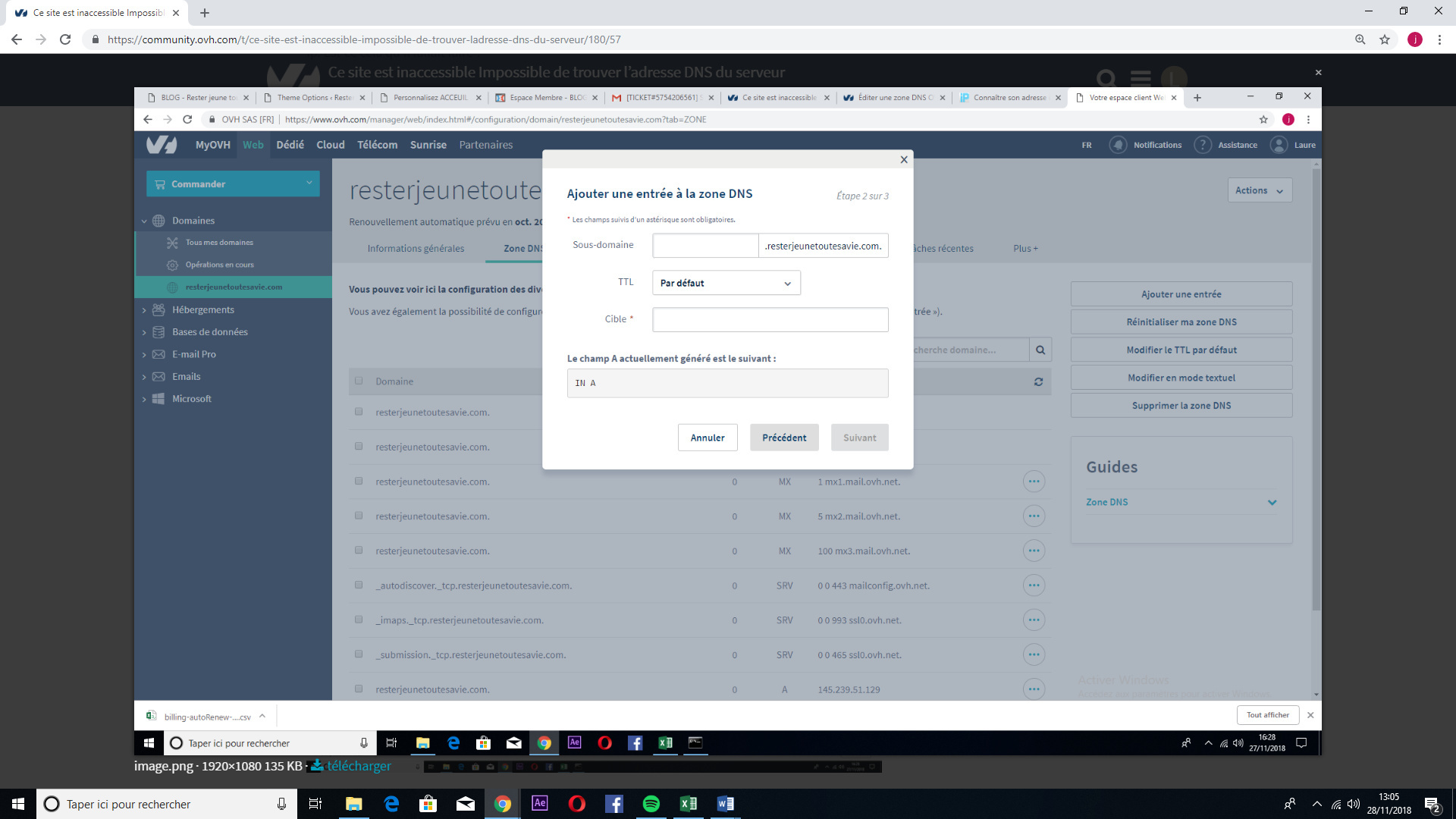Click the Assistance question mark icon

pos(1203,145)
